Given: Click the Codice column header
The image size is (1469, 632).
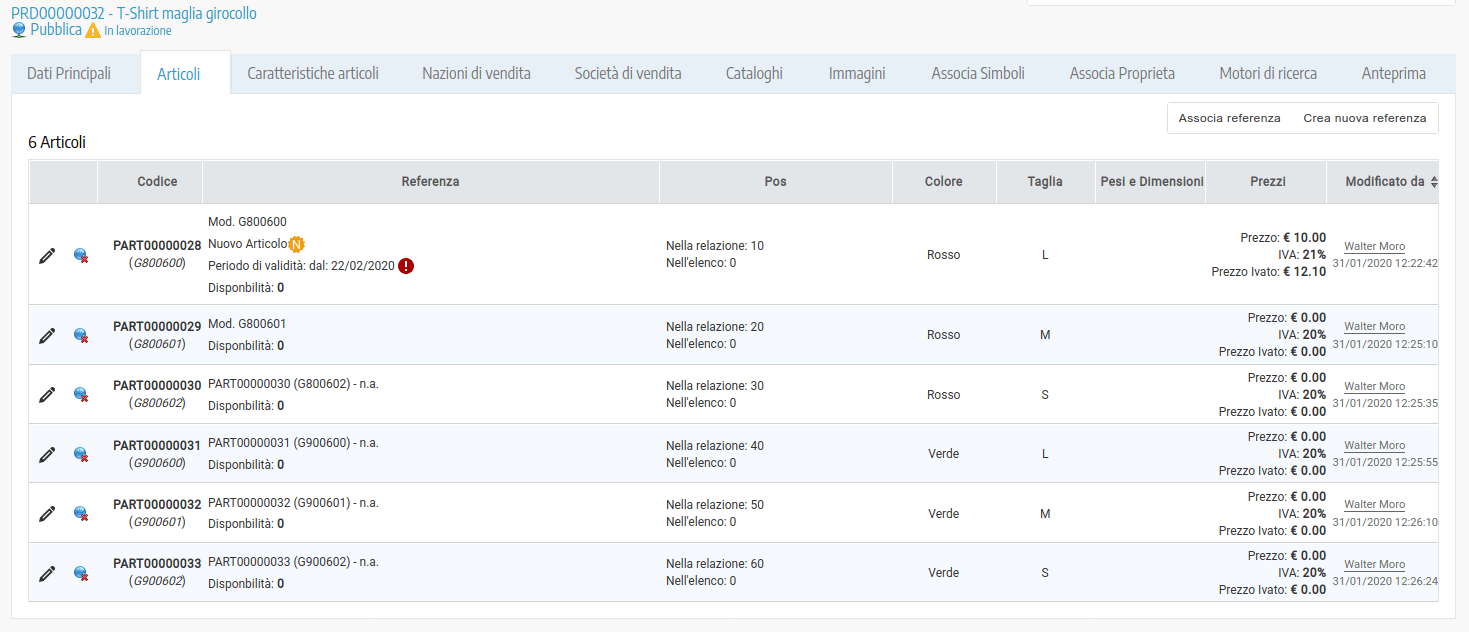Looking at the screenshot, I should click(157, 182).
